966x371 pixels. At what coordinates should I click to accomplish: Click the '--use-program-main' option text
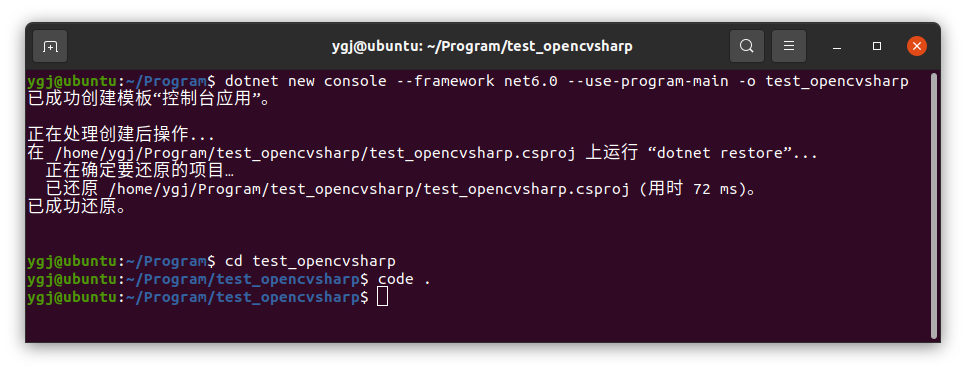[647, 81]
